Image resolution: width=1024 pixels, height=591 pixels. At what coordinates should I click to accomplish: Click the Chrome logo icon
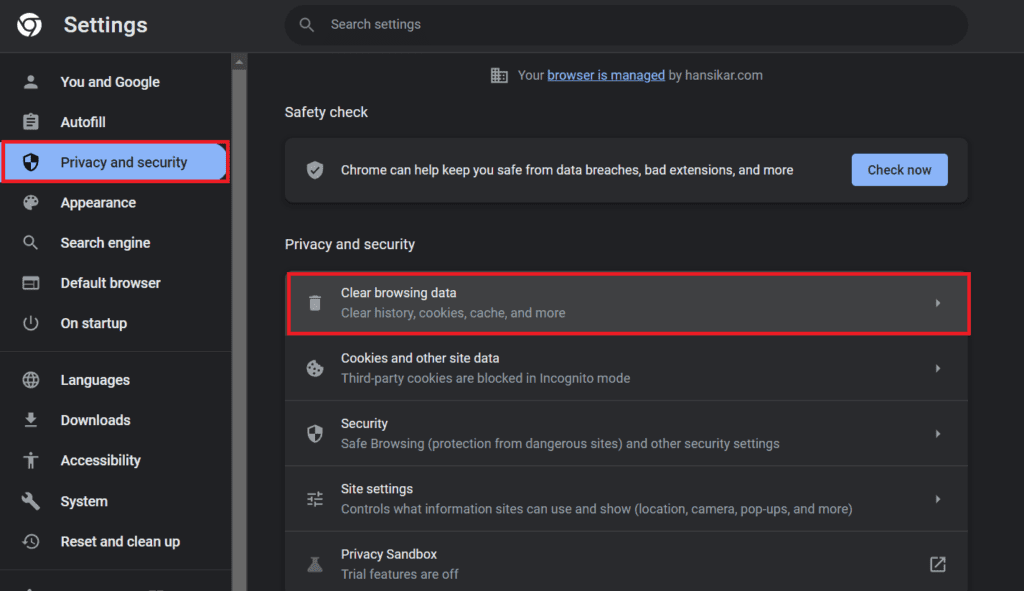pyautogui.click(x=30, y=25)
